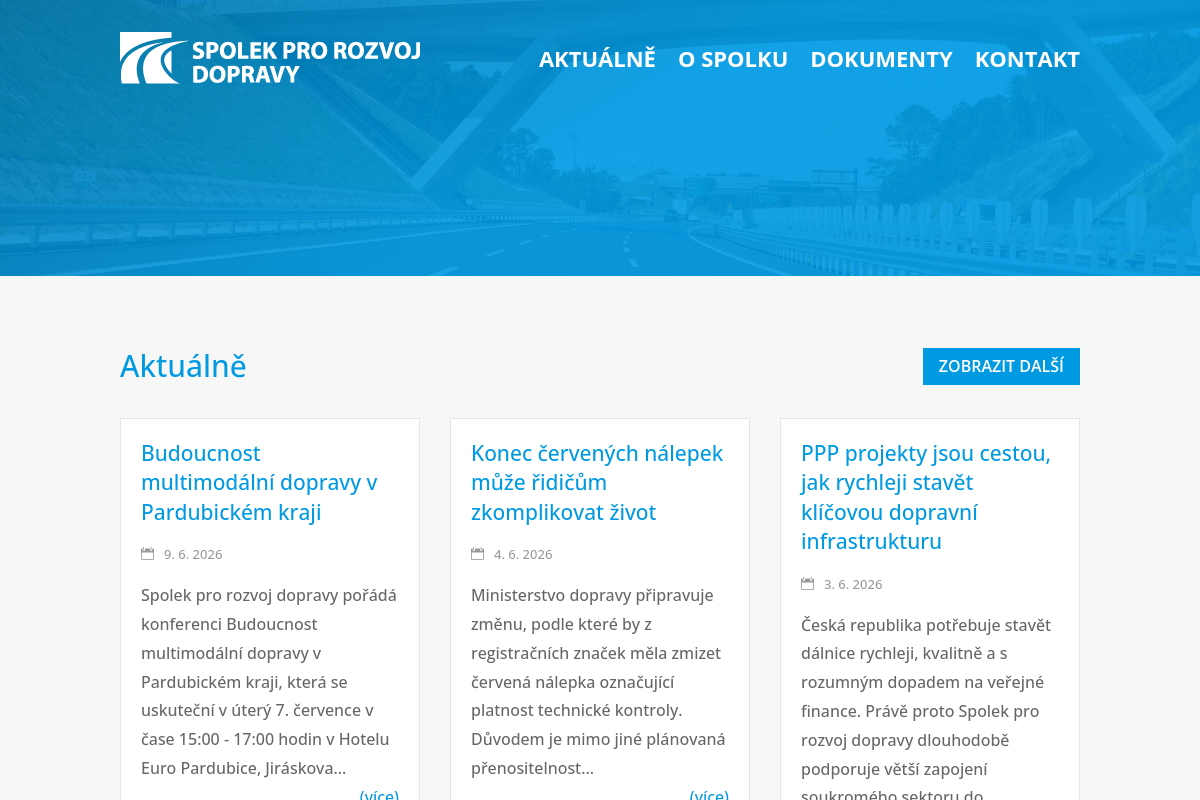This screenshot has height=800, width=1200.
Task: Click the více link under the Pardubický kraj article
Action: tap(379, 794)
